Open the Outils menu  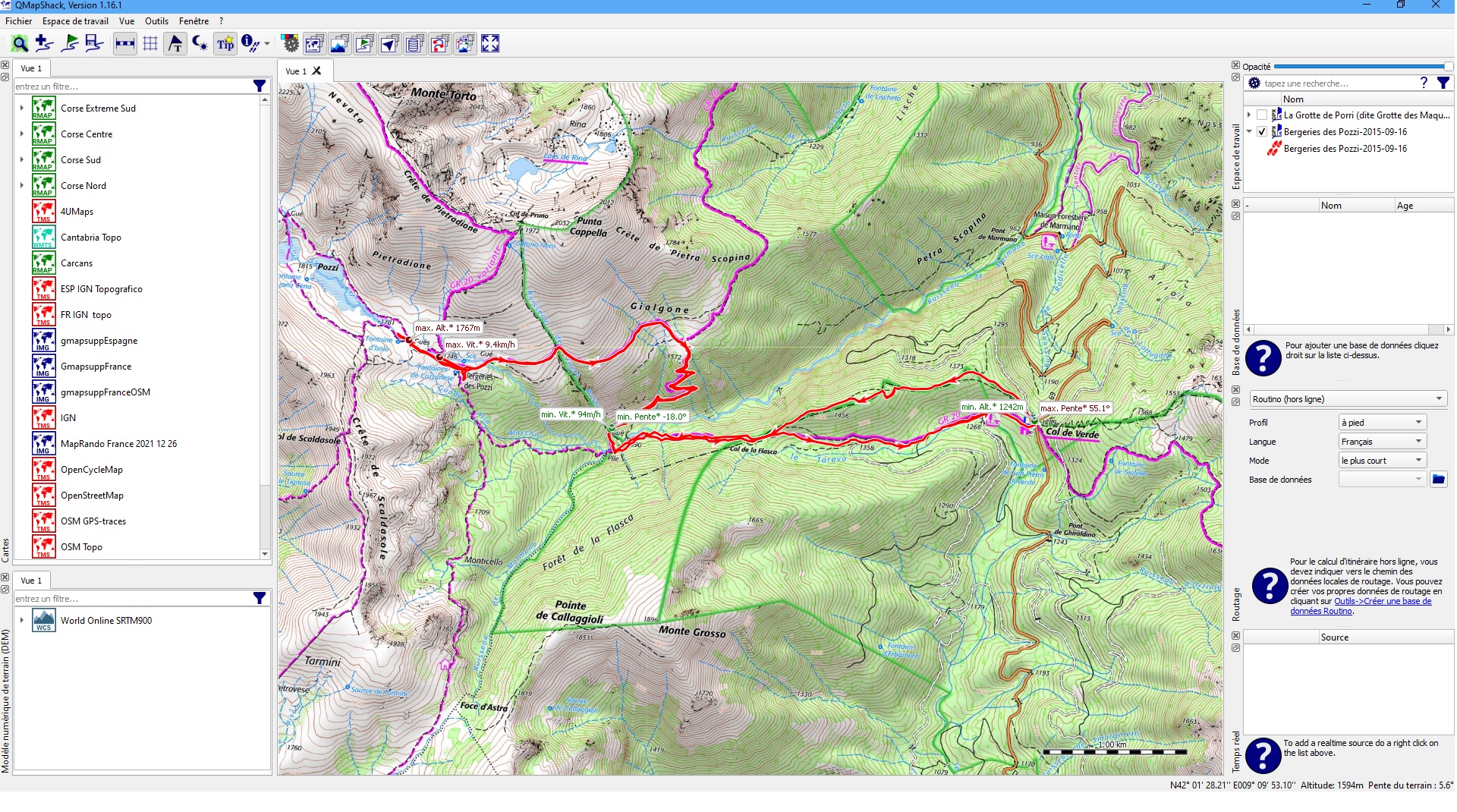click(156, 21)
